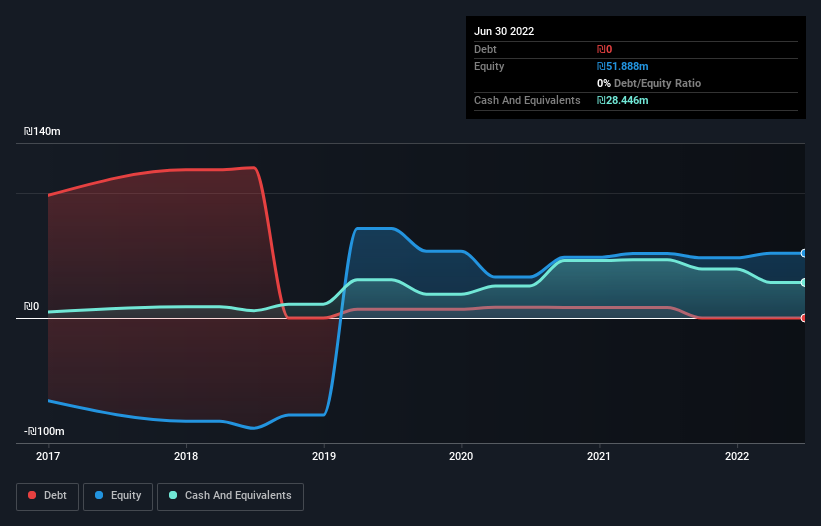This screenshot has width=821, height=526.
Task: Toggle the Equity series legend button
Action: point(118,496)
